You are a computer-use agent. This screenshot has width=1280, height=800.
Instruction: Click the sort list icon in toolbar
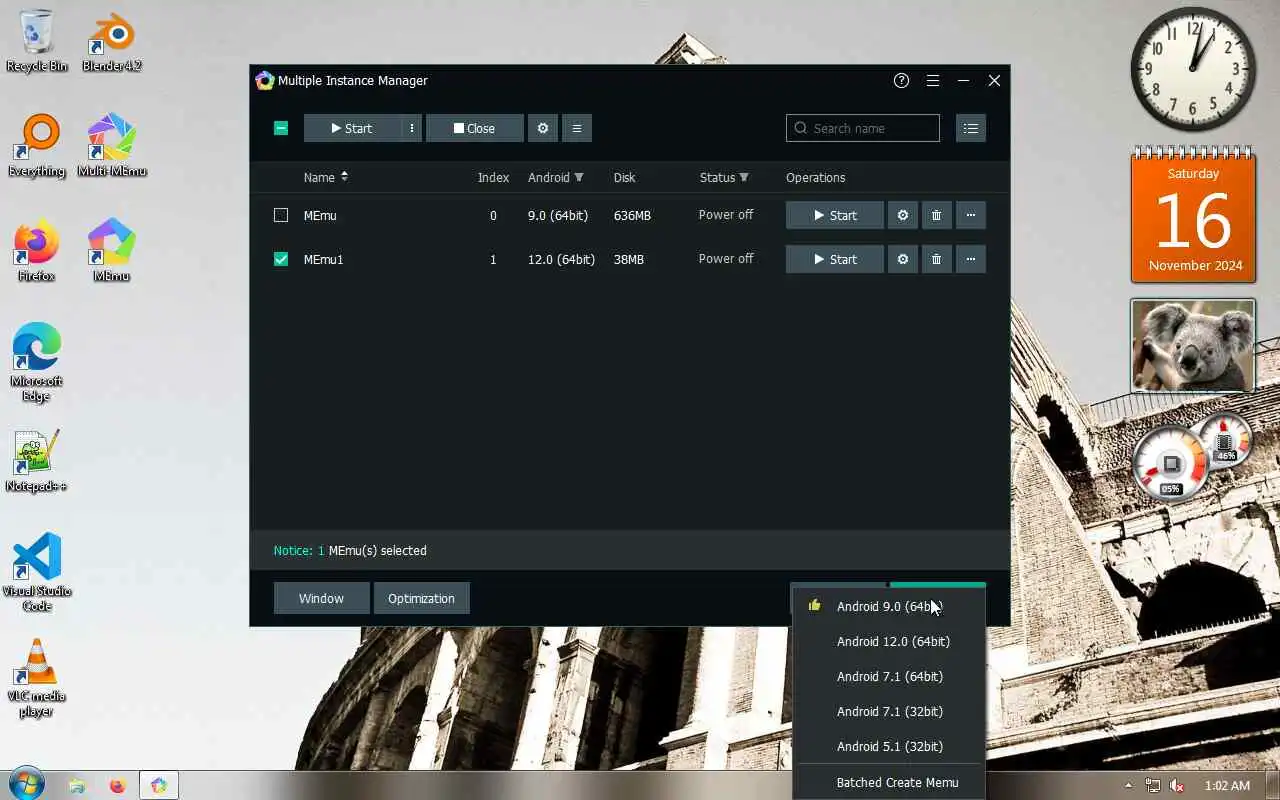click(576, 128)
